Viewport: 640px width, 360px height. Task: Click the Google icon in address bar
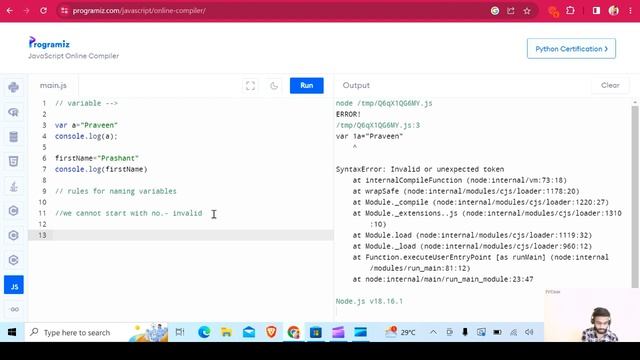pos(495,11)
